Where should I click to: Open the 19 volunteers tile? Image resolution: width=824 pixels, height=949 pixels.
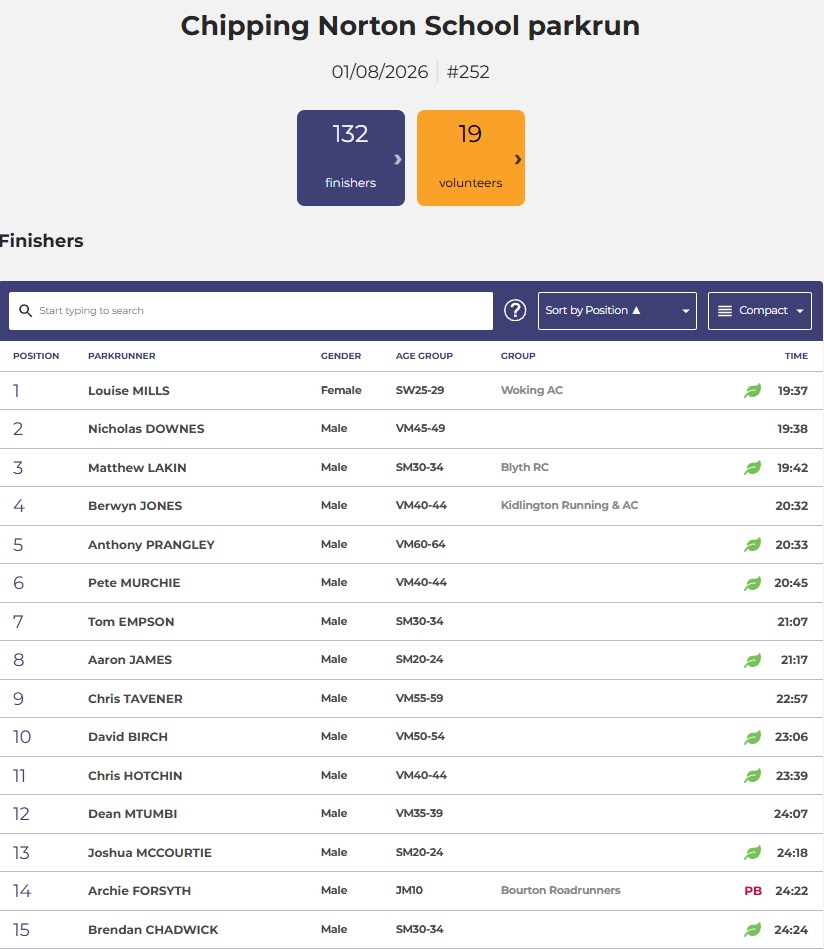coord(470,158)
